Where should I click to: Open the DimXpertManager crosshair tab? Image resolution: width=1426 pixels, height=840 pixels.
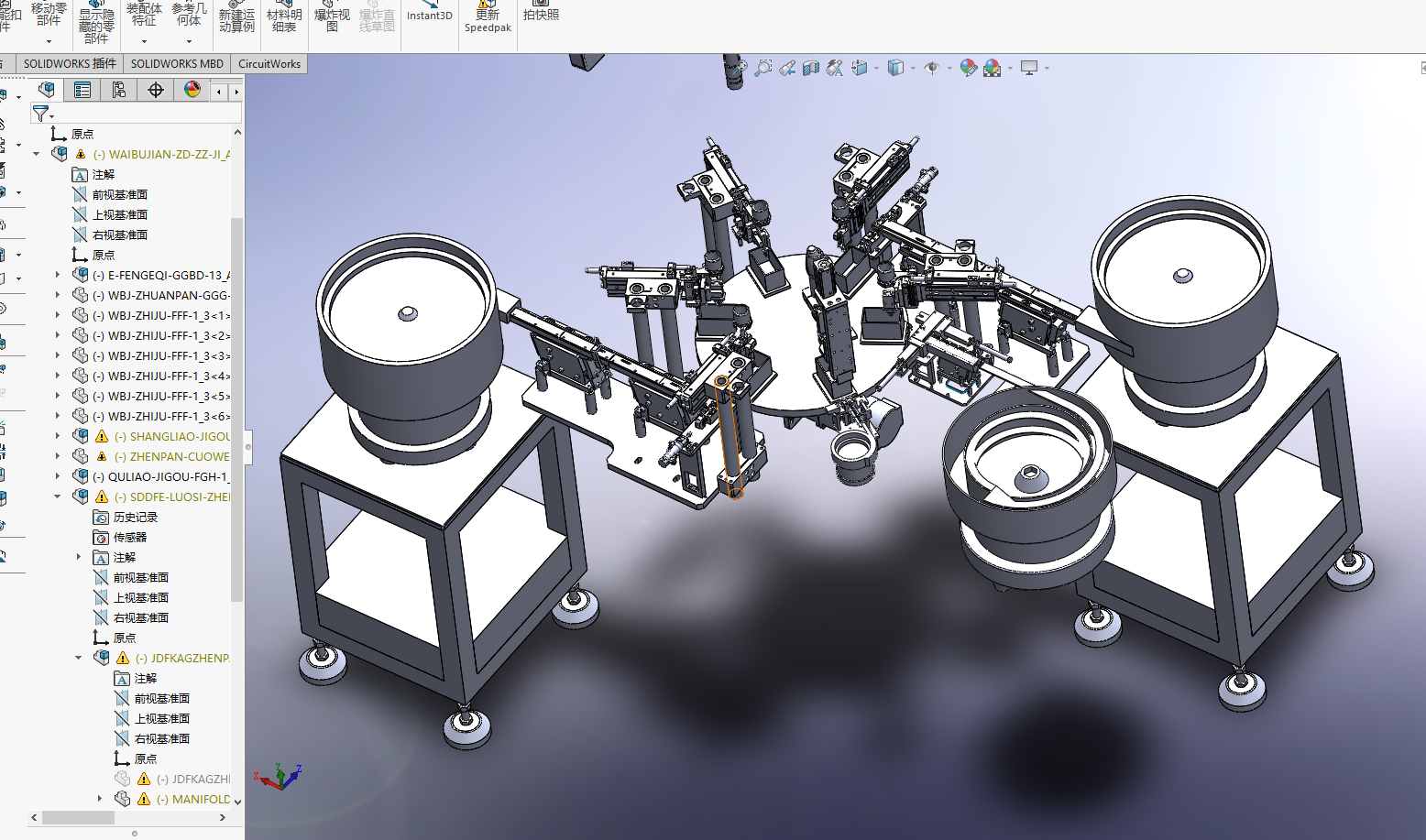156,90
